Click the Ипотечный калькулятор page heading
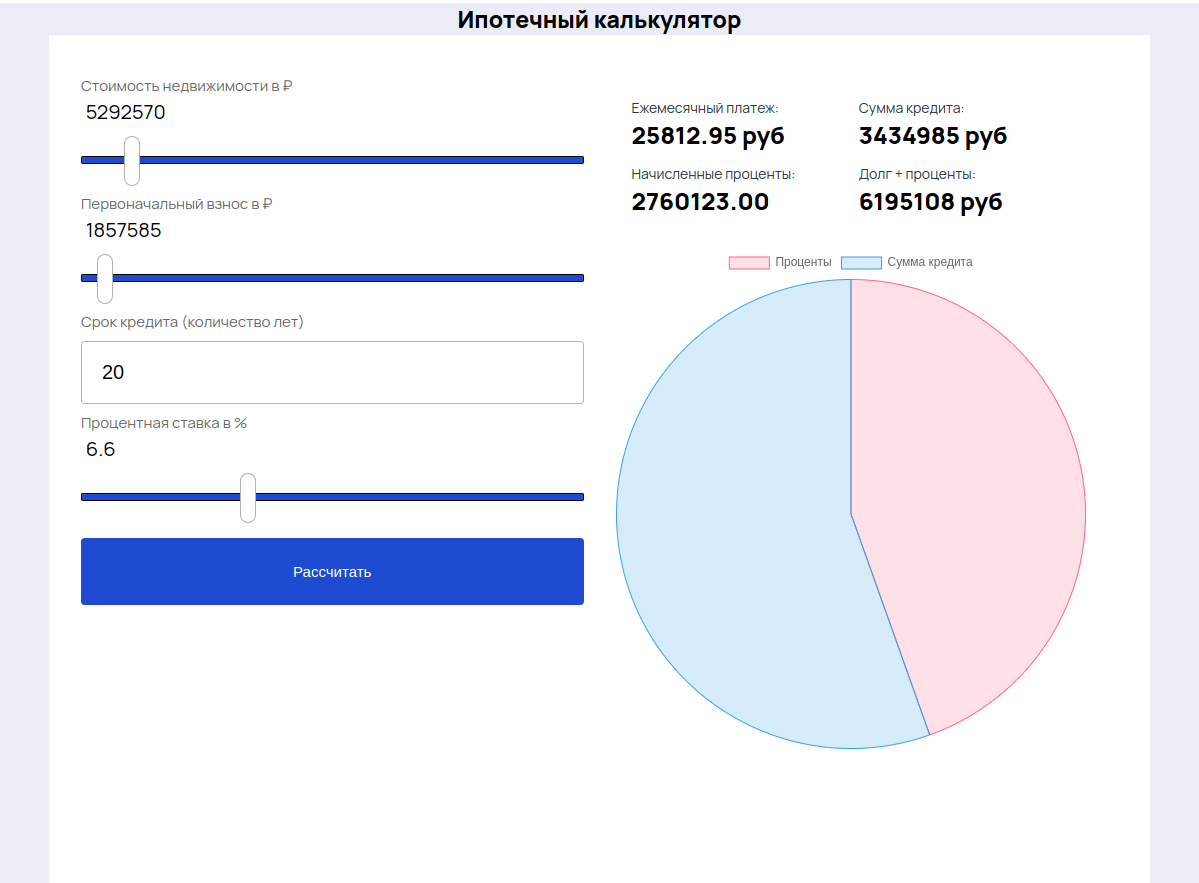This screenshot has width=1199, height=883. coord(599,20)
